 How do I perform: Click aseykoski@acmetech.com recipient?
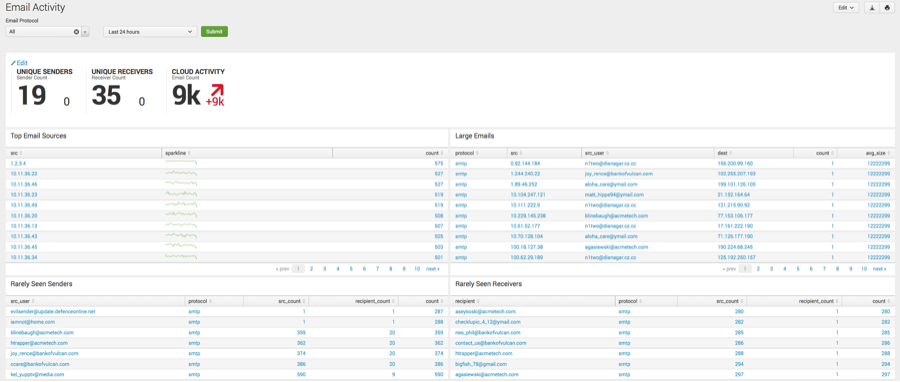[x=486, y=311]
